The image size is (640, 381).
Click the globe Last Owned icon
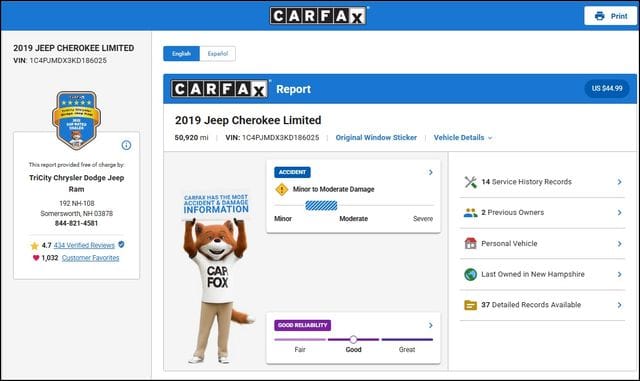click(471, 274)
